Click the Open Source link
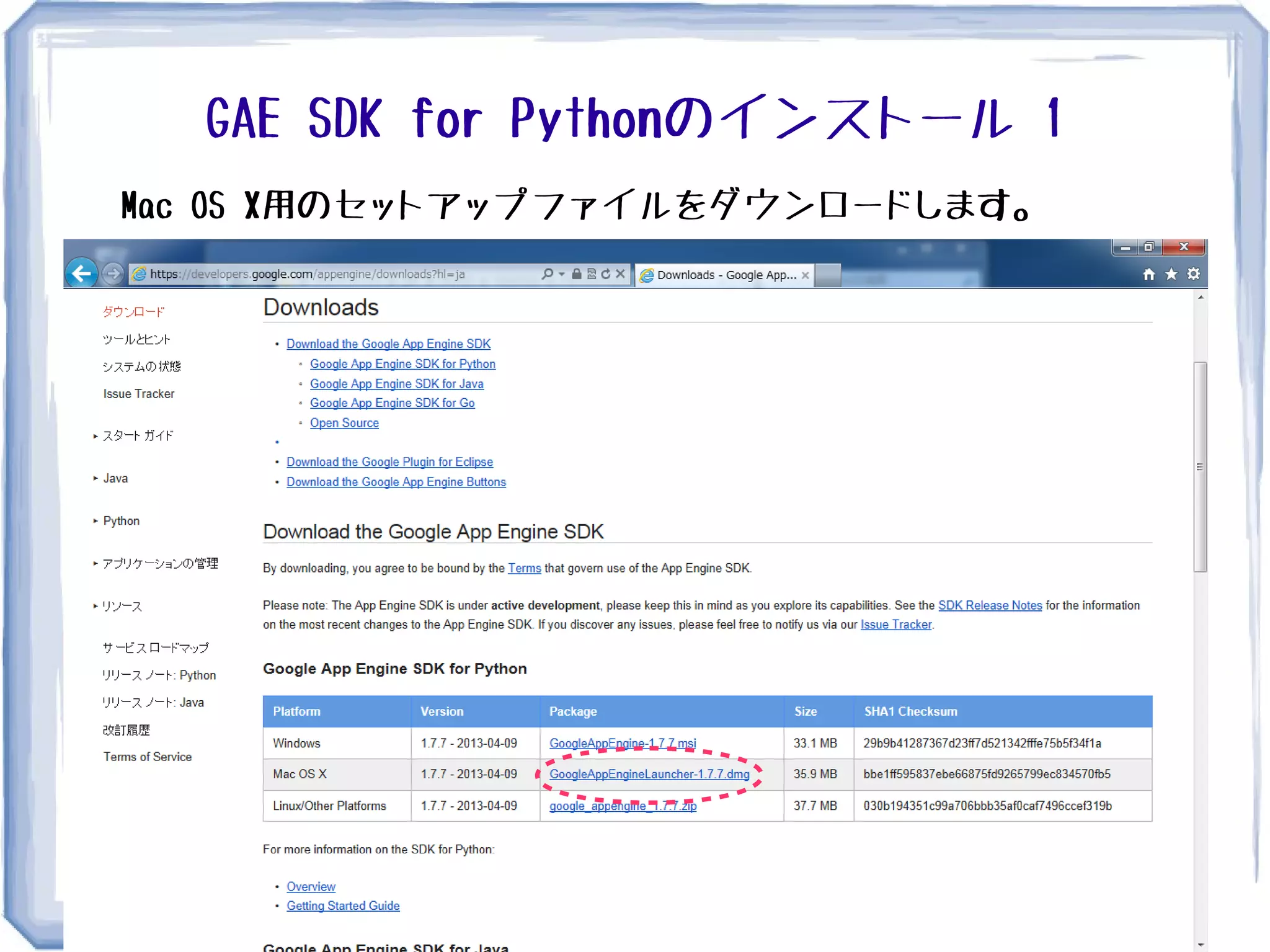The height and width of the screenshot is (952, 1270). pos(344,423)
